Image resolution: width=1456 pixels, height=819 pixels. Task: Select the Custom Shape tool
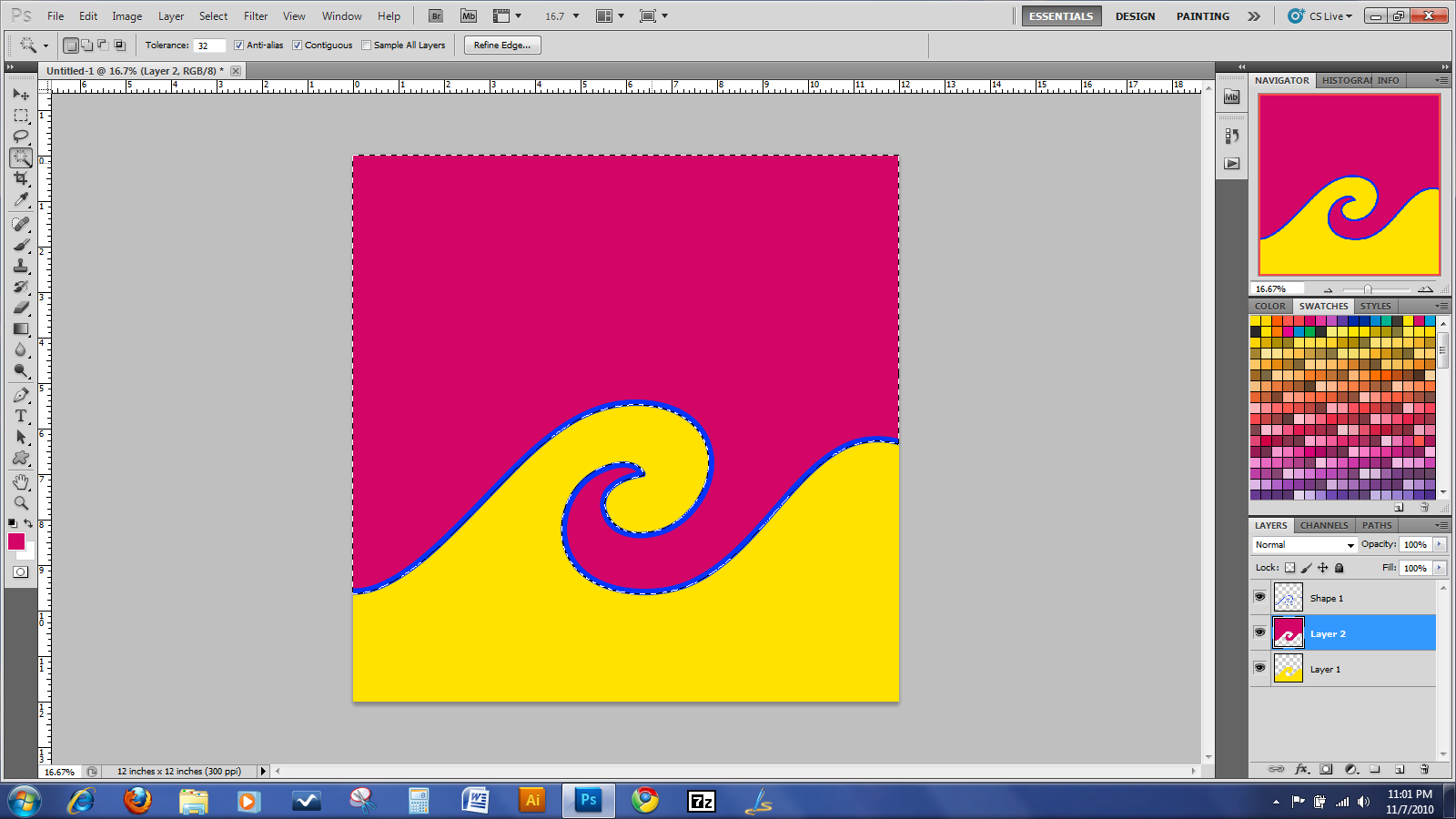[x=21, y=458]
